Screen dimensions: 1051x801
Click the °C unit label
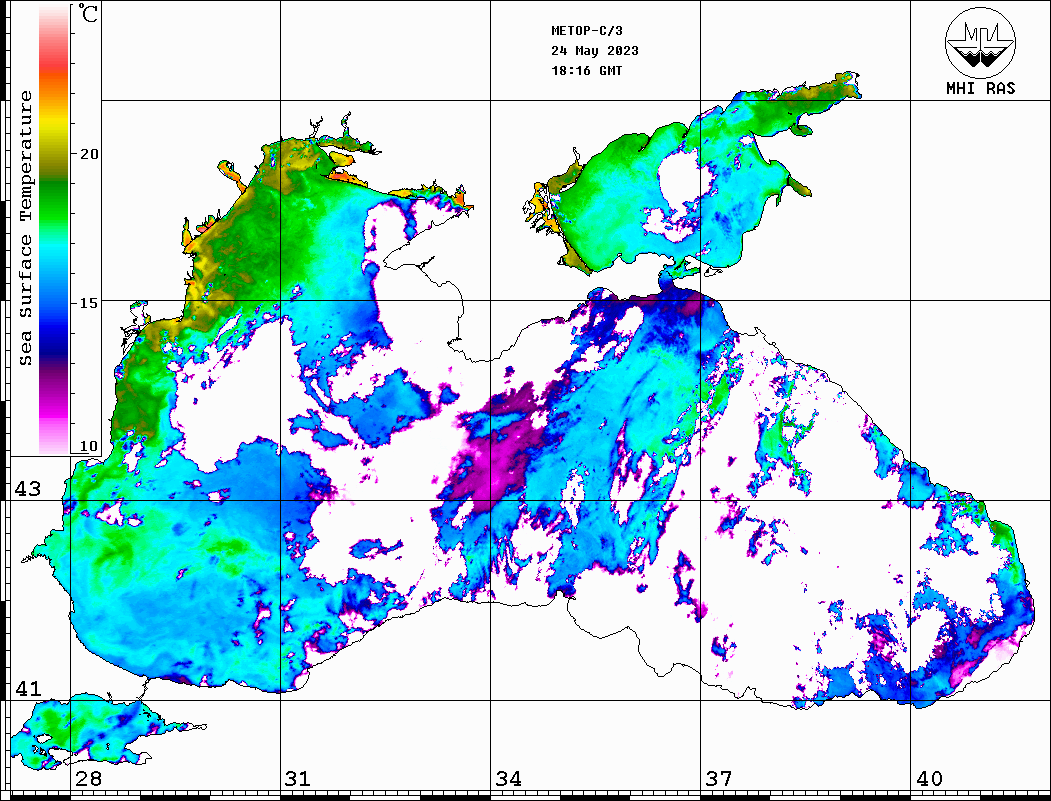(88, 13)
